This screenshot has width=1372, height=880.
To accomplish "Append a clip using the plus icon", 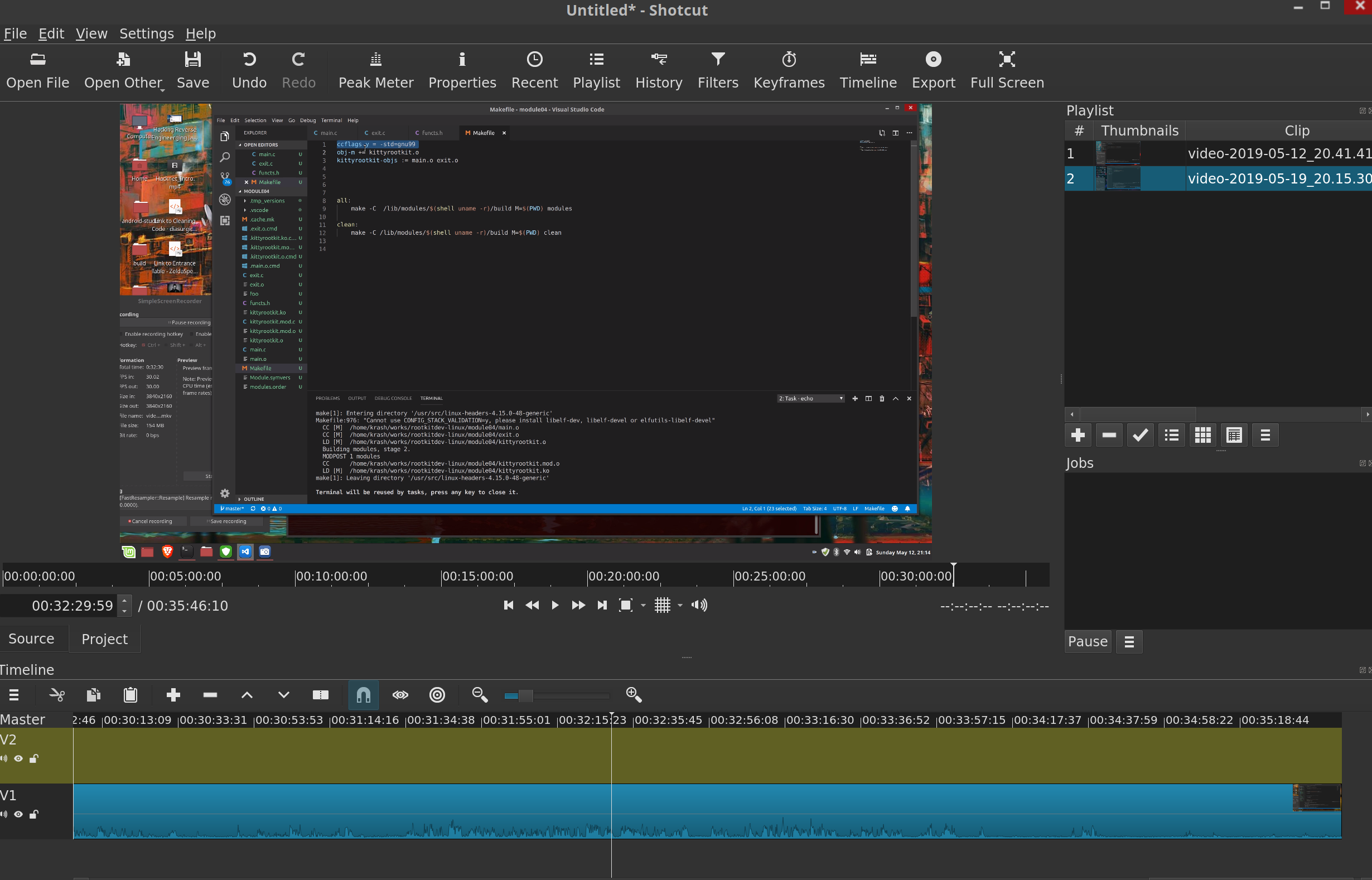I will click(x=173, y=695).
